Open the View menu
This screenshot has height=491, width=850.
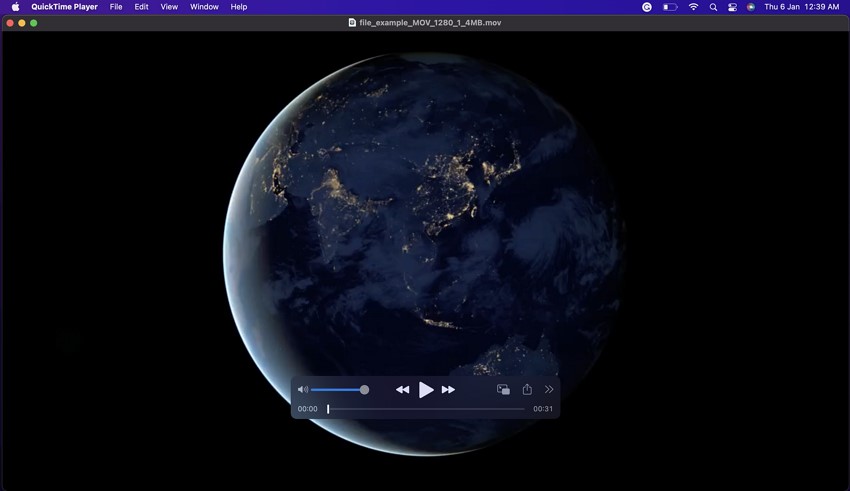pos(169,7)
